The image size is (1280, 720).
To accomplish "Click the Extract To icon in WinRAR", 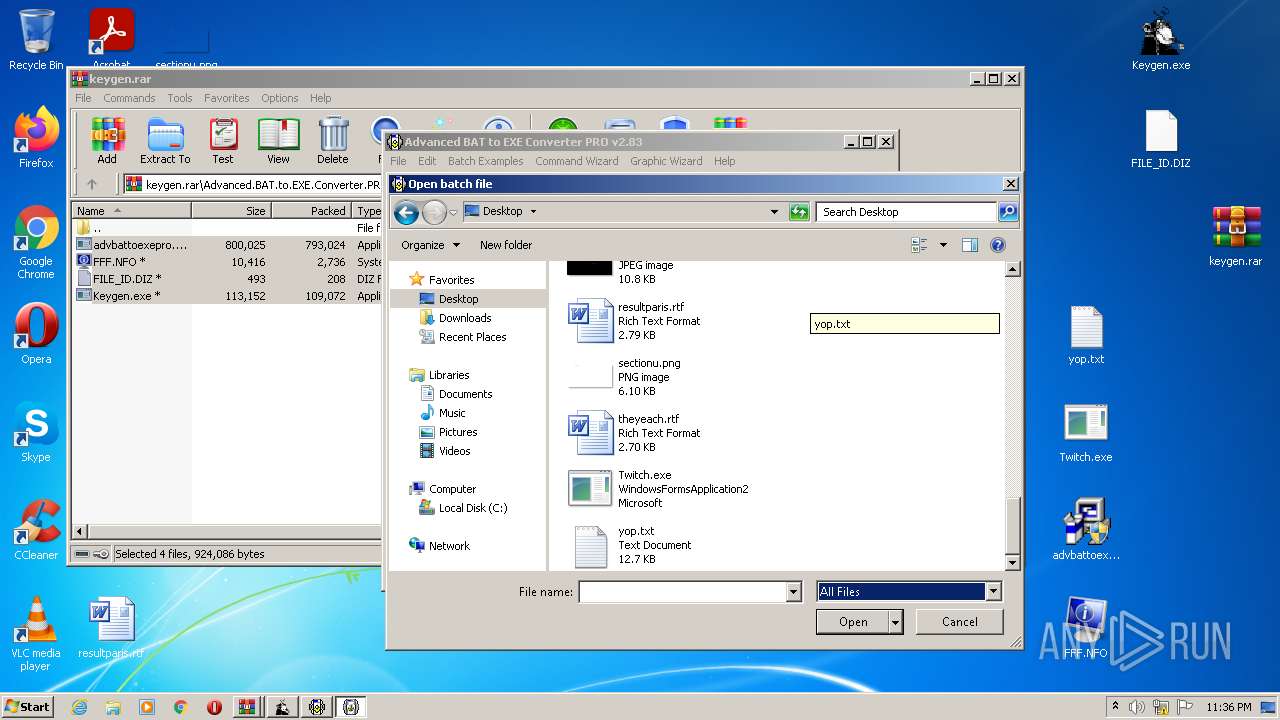I will [165, 141].
